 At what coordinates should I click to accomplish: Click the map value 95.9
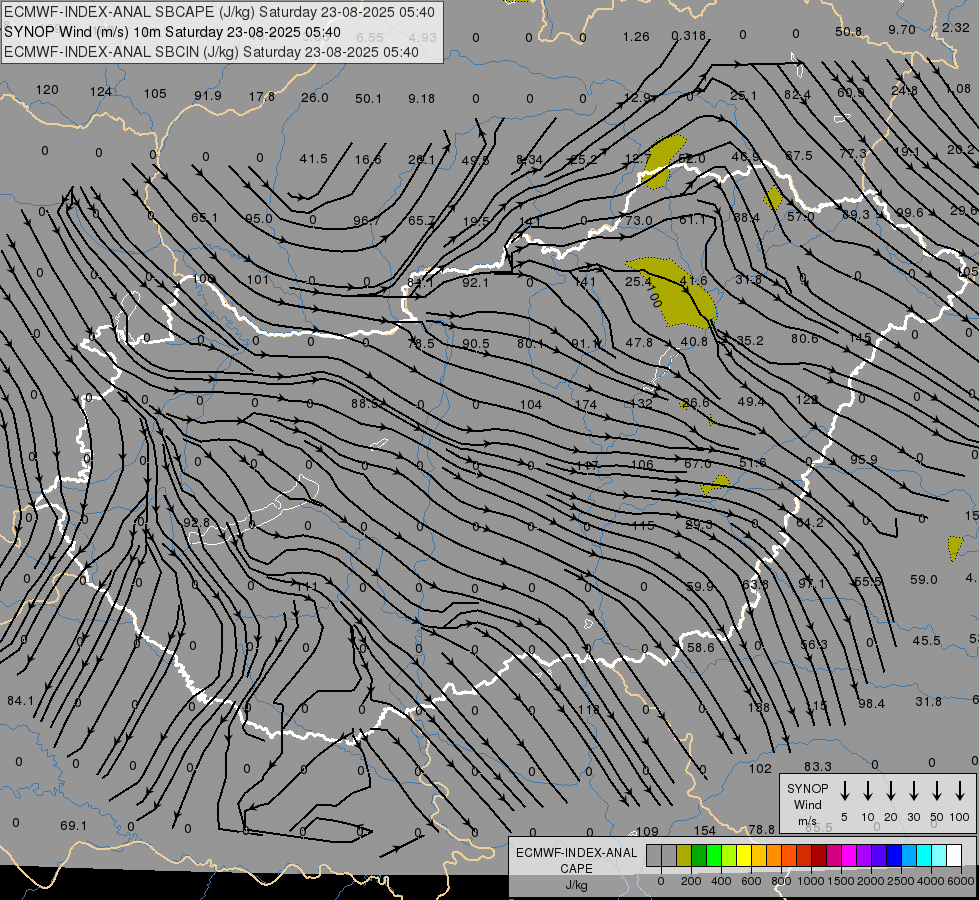863,460
